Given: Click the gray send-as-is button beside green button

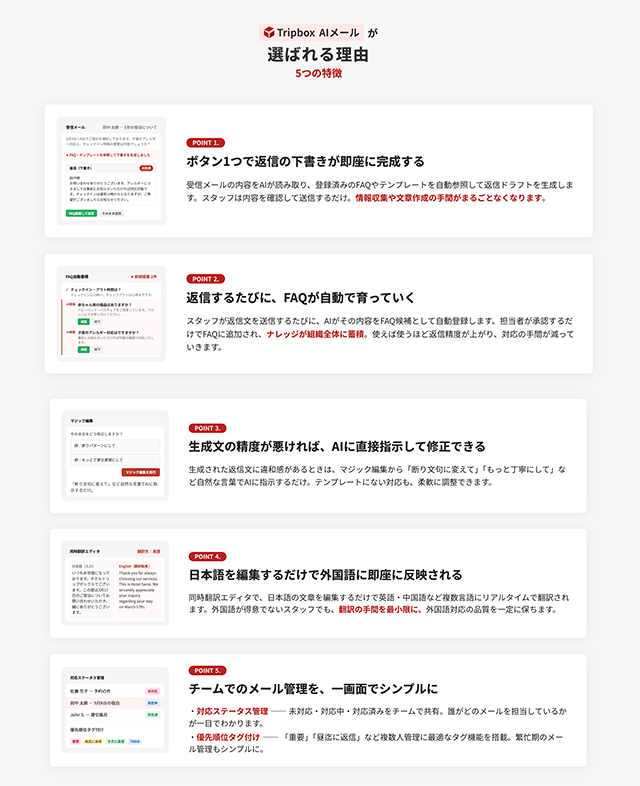Looking at the screenshot, I should [111, 213].
